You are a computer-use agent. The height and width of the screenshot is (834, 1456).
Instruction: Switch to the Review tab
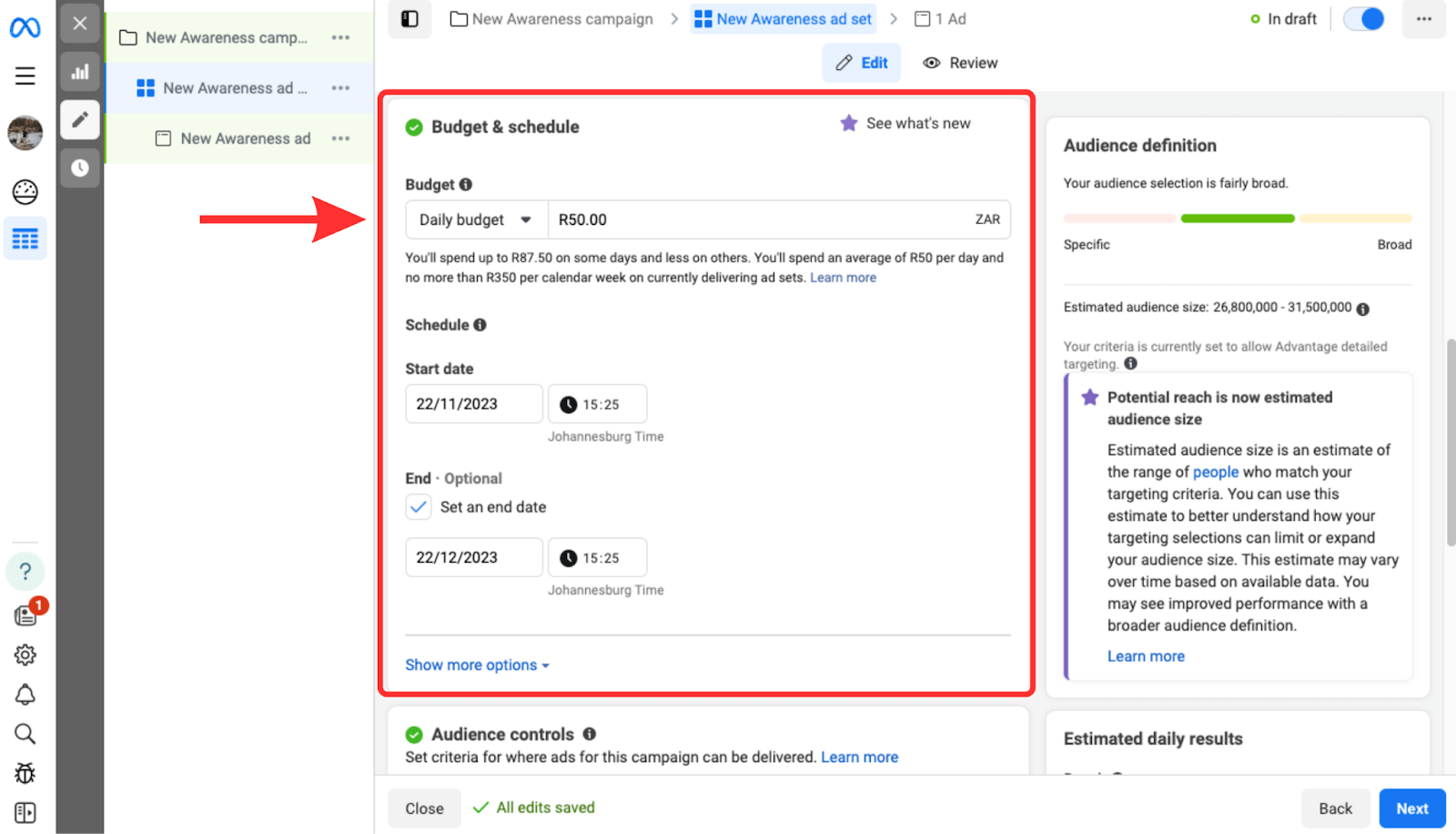click(x=960, y=63)
